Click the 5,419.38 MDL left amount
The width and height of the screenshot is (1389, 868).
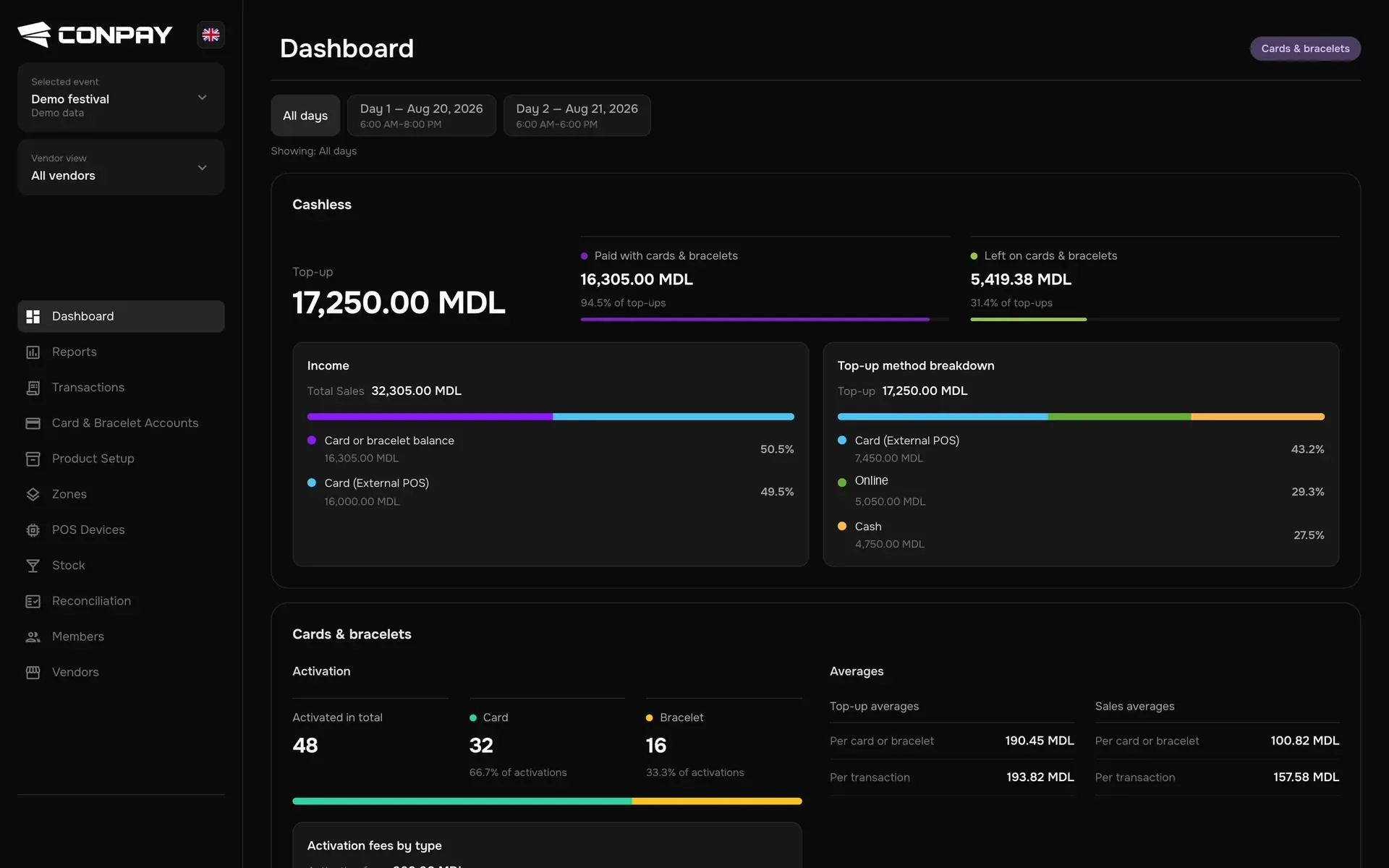point(1021,279)
